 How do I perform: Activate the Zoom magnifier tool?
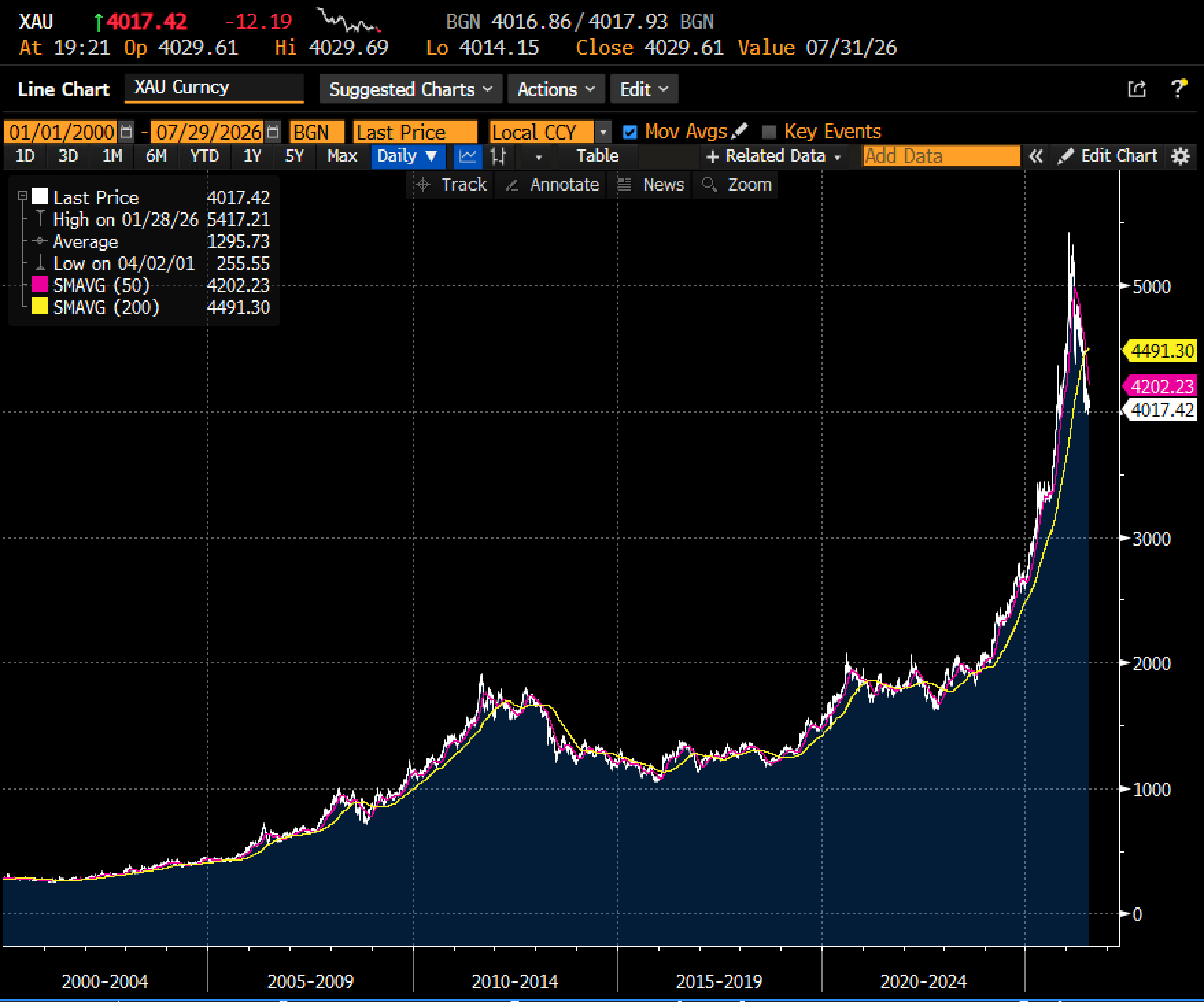coord(737,184)
